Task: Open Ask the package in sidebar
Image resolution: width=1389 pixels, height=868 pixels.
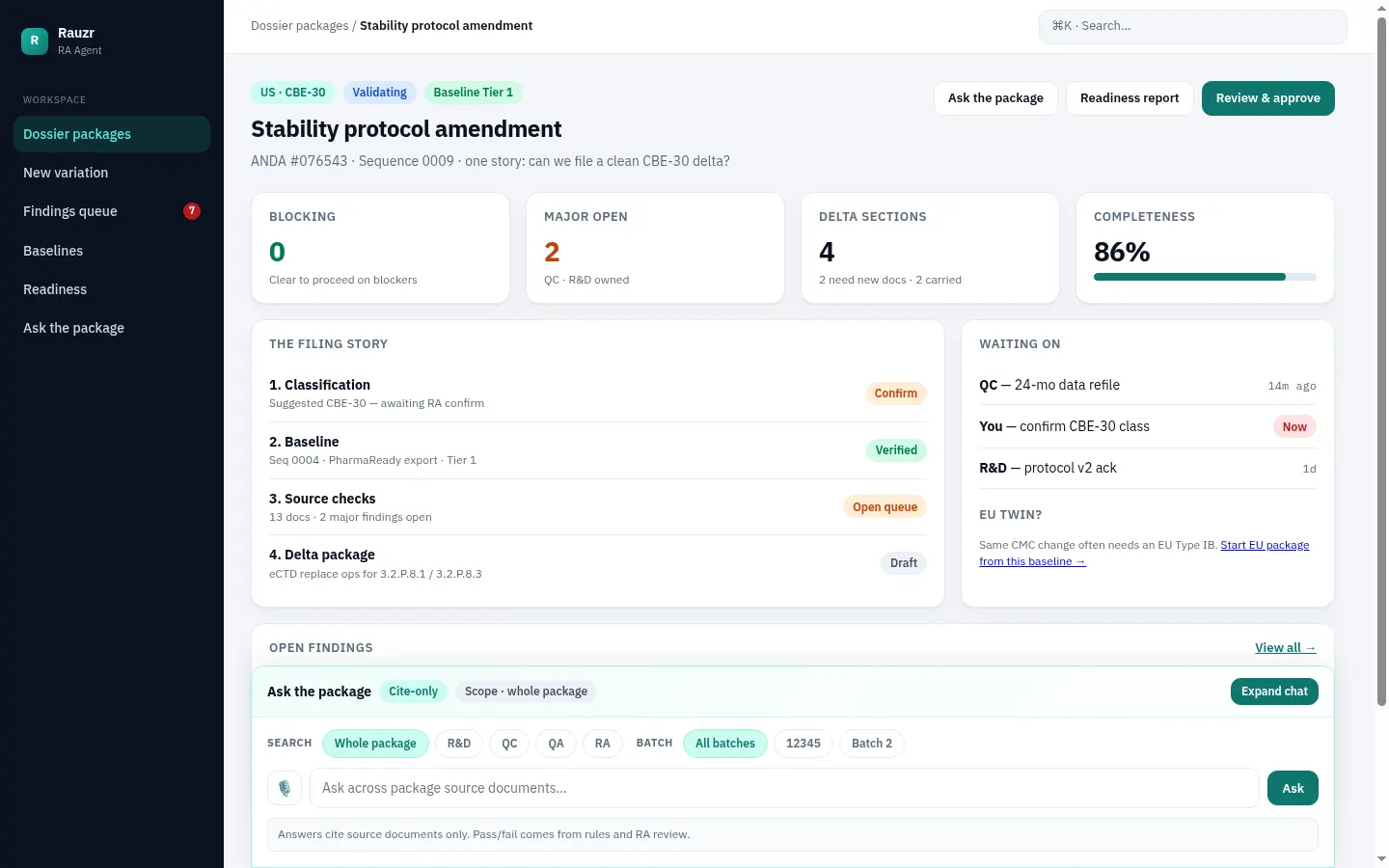Action: point(112,328)
